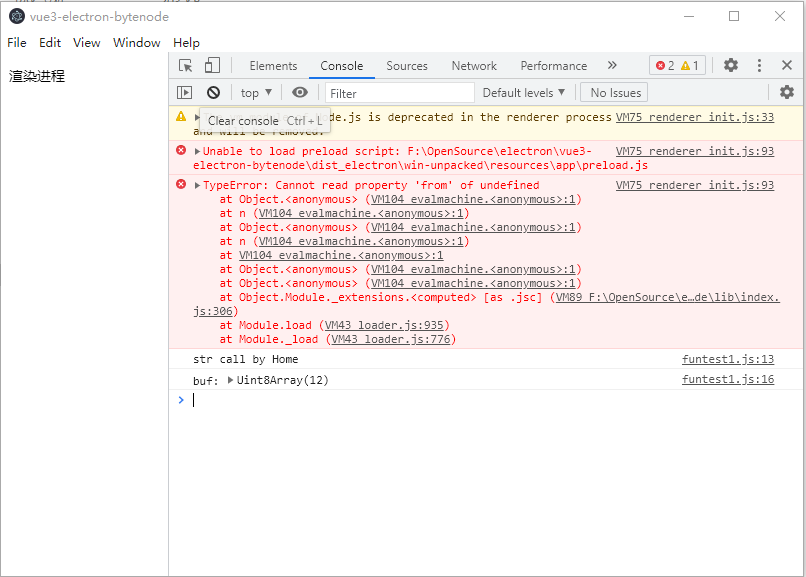Open the Default levels dropdown
Screen dimensions: 806x577
pyautogui.click(x=523, y=92)
